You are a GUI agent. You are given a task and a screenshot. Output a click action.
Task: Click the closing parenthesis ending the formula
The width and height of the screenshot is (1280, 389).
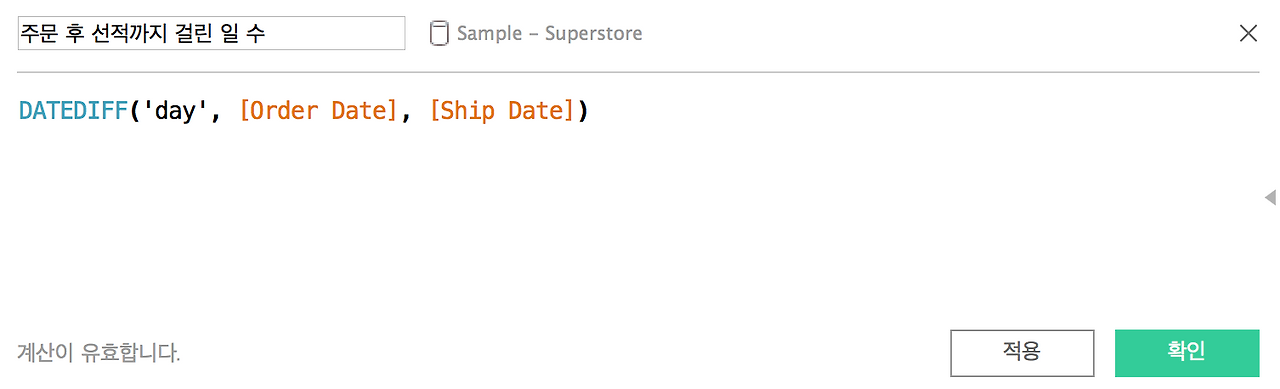583,111
